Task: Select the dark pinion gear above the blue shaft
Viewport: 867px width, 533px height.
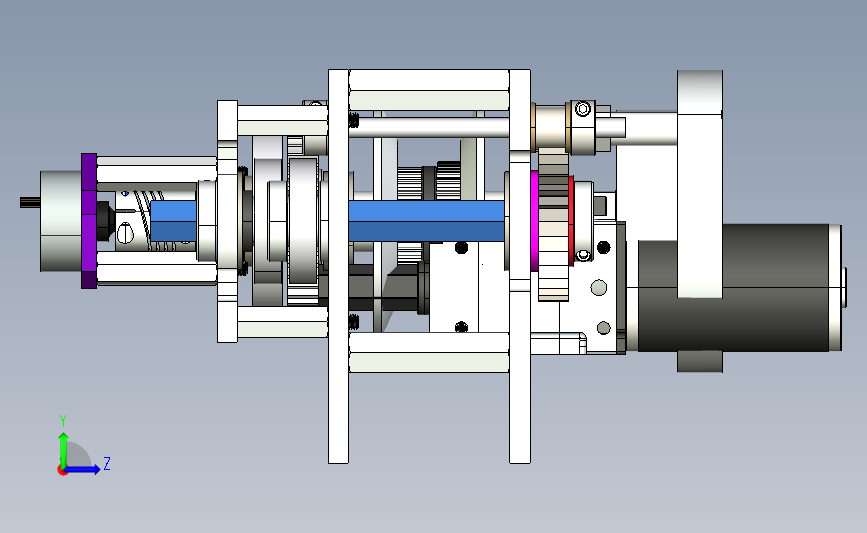Action: click(449, 180)
